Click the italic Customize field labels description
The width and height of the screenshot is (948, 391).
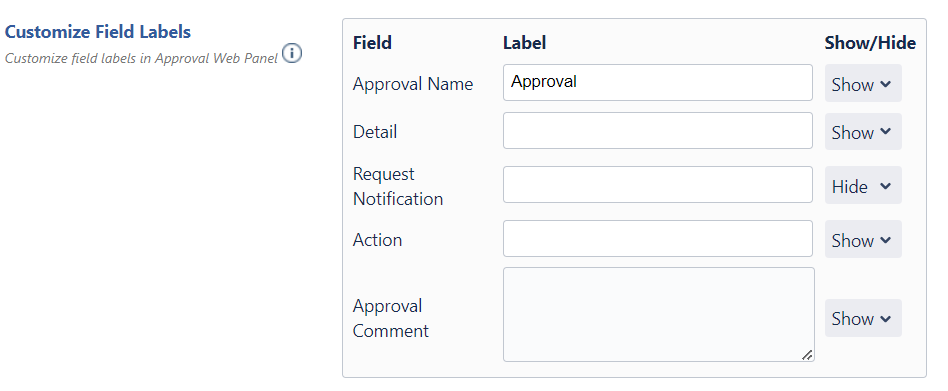coord(141,59)
